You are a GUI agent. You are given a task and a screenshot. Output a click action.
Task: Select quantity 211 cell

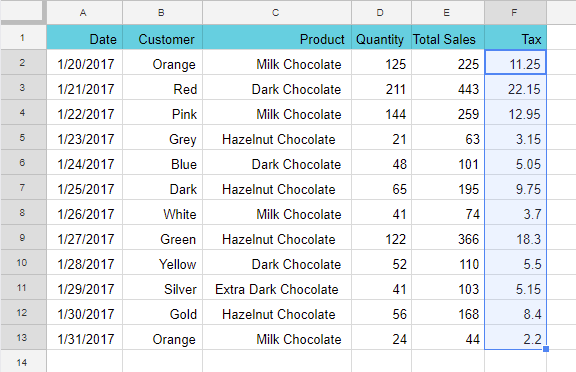tap(381, 87)
